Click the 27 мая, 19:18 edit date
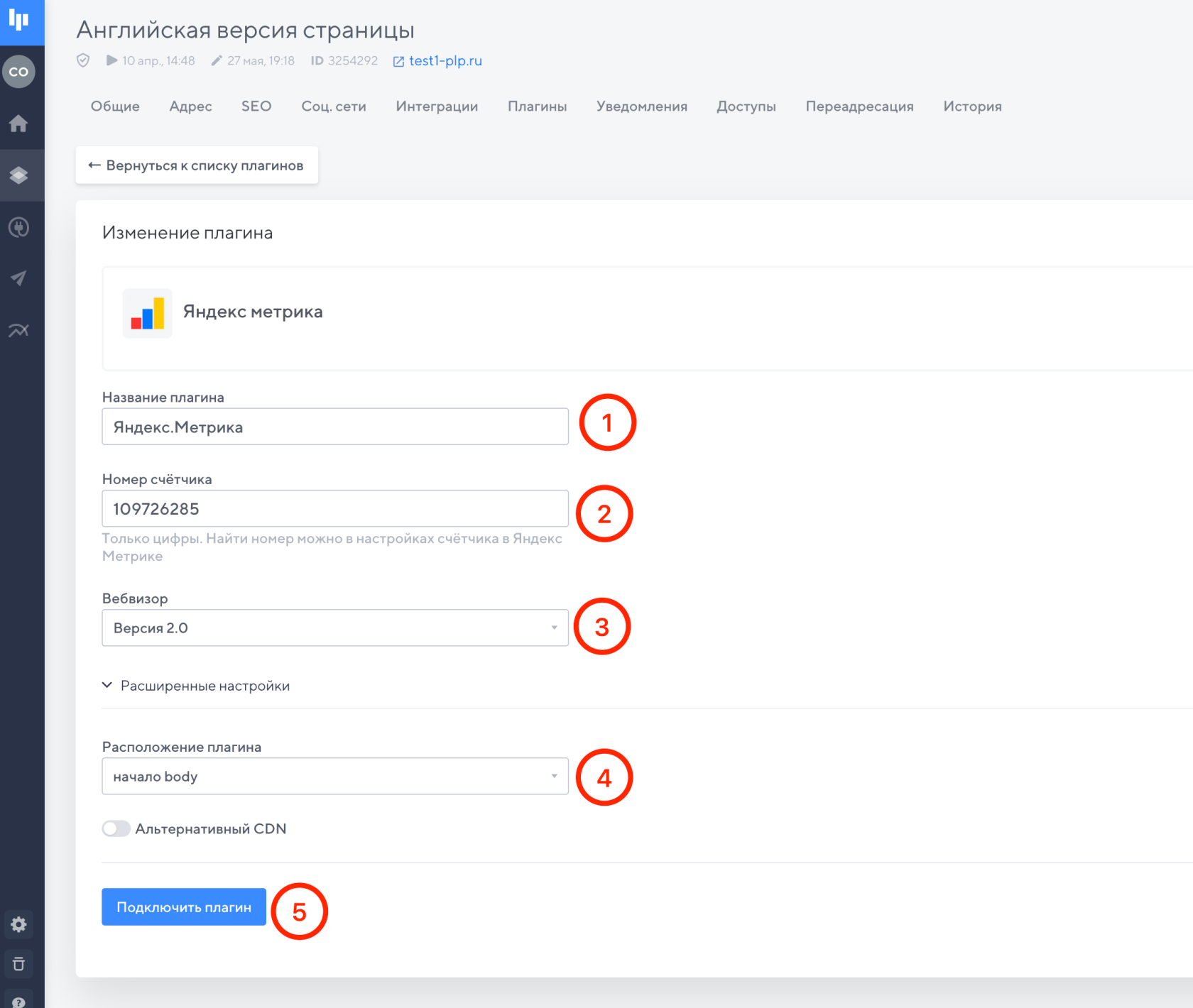Image resolution: width=1193 pixels, height=1008 pixels. (x=261, y=61)
